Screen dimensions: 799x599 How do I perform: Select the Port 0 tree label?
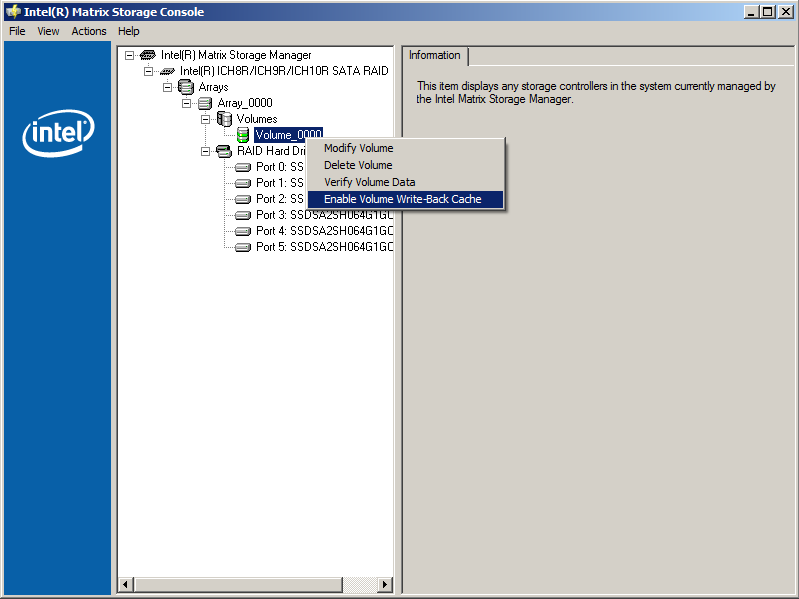[280, 167]
